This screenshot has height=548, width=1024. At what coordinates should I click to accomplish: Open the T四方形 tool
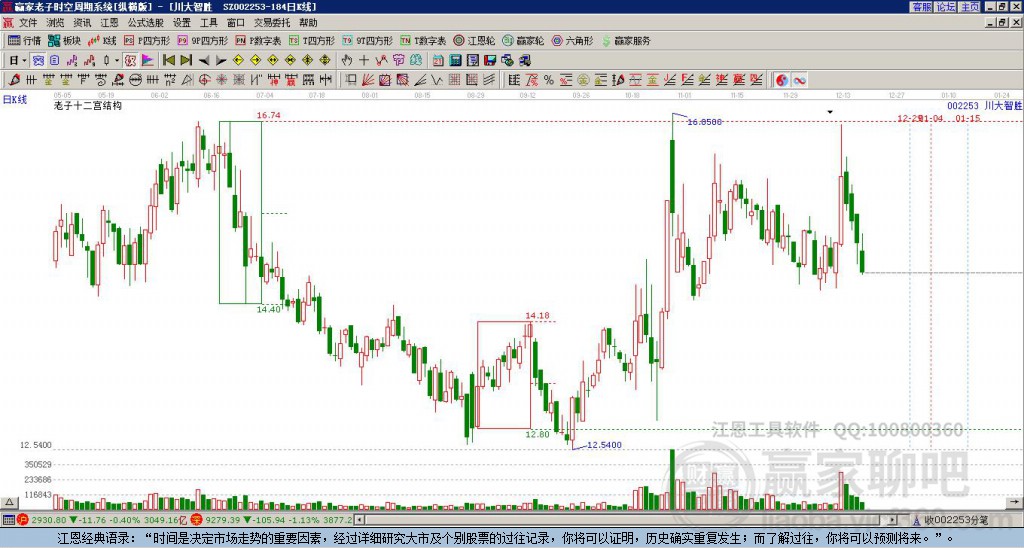[x=312, y=41]
